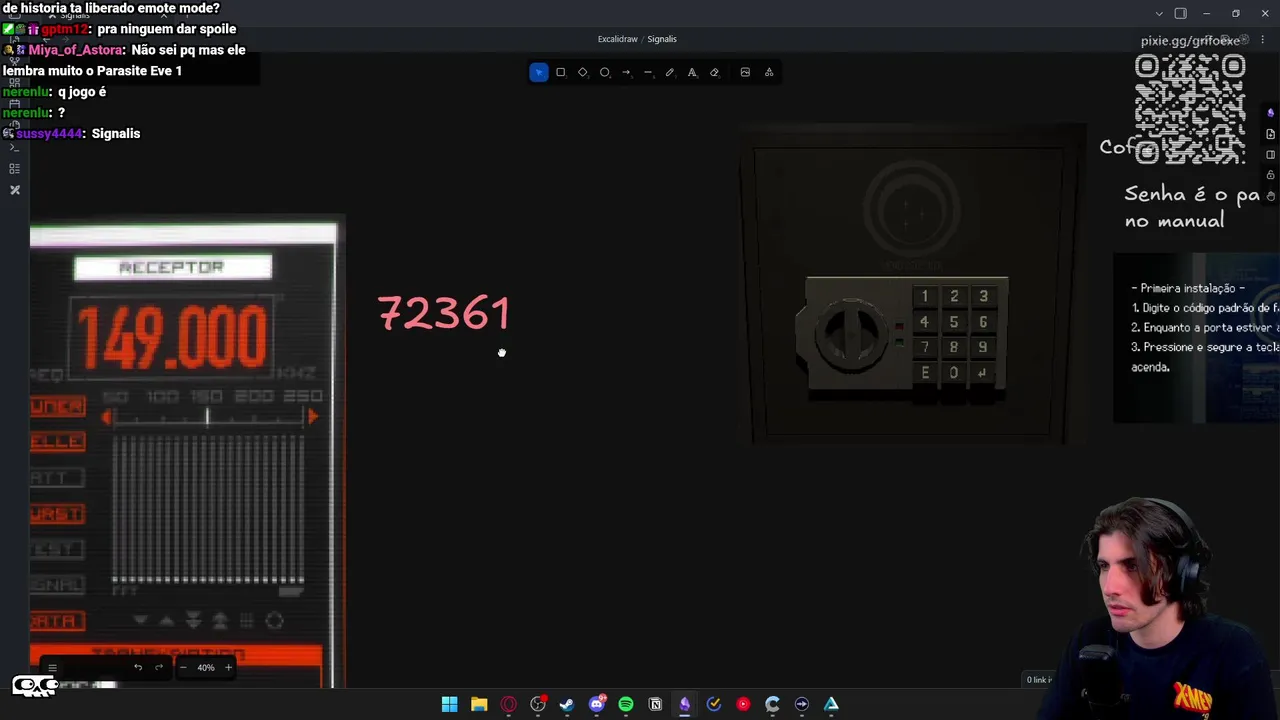Open the calendar sidebar icon
This screenshot has width=1280, height=720.
[x=14, y=105]
